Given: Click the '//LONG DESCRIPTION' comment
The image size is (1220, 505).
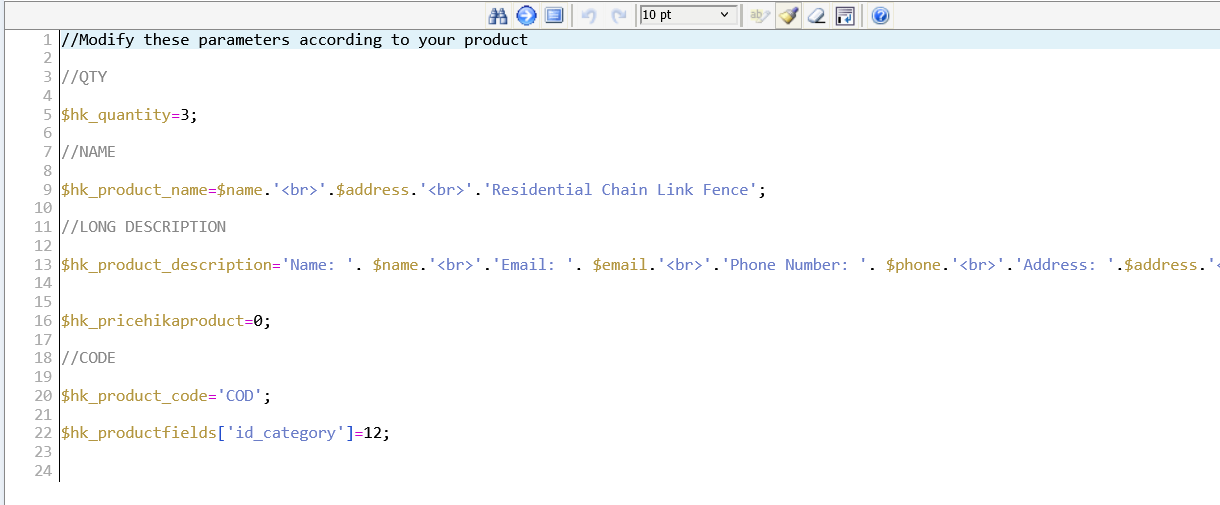Looking at the screenshot, I should tap(143, 227).
